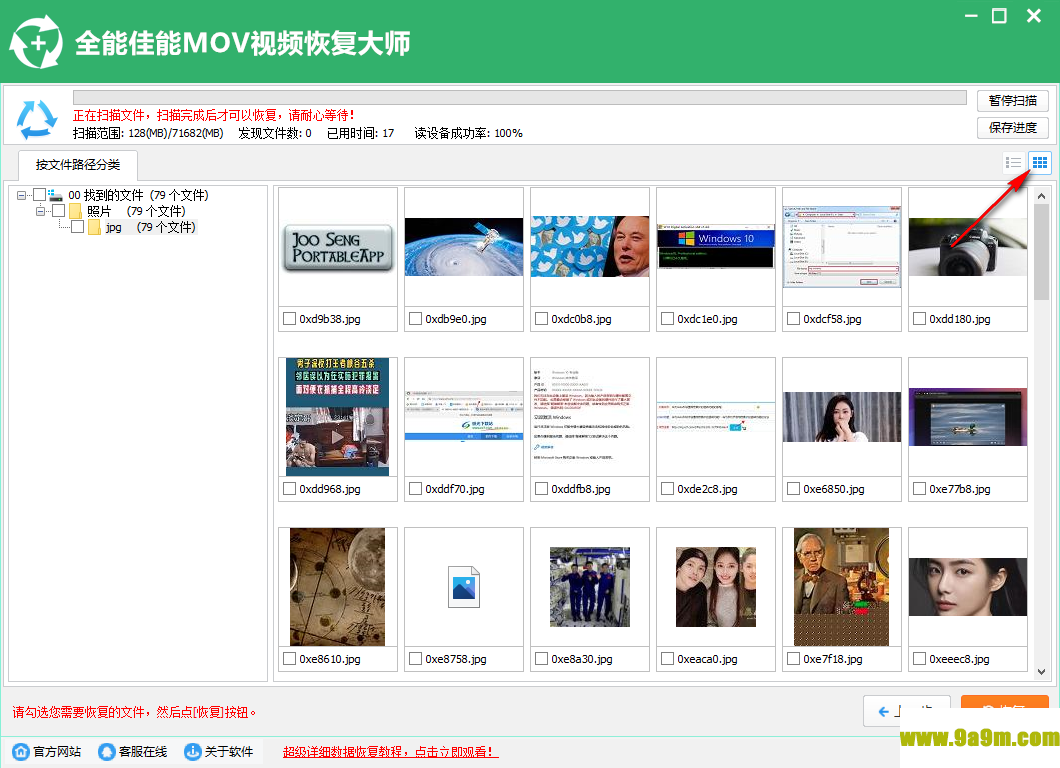Minimize the application window

coord(971,16)
